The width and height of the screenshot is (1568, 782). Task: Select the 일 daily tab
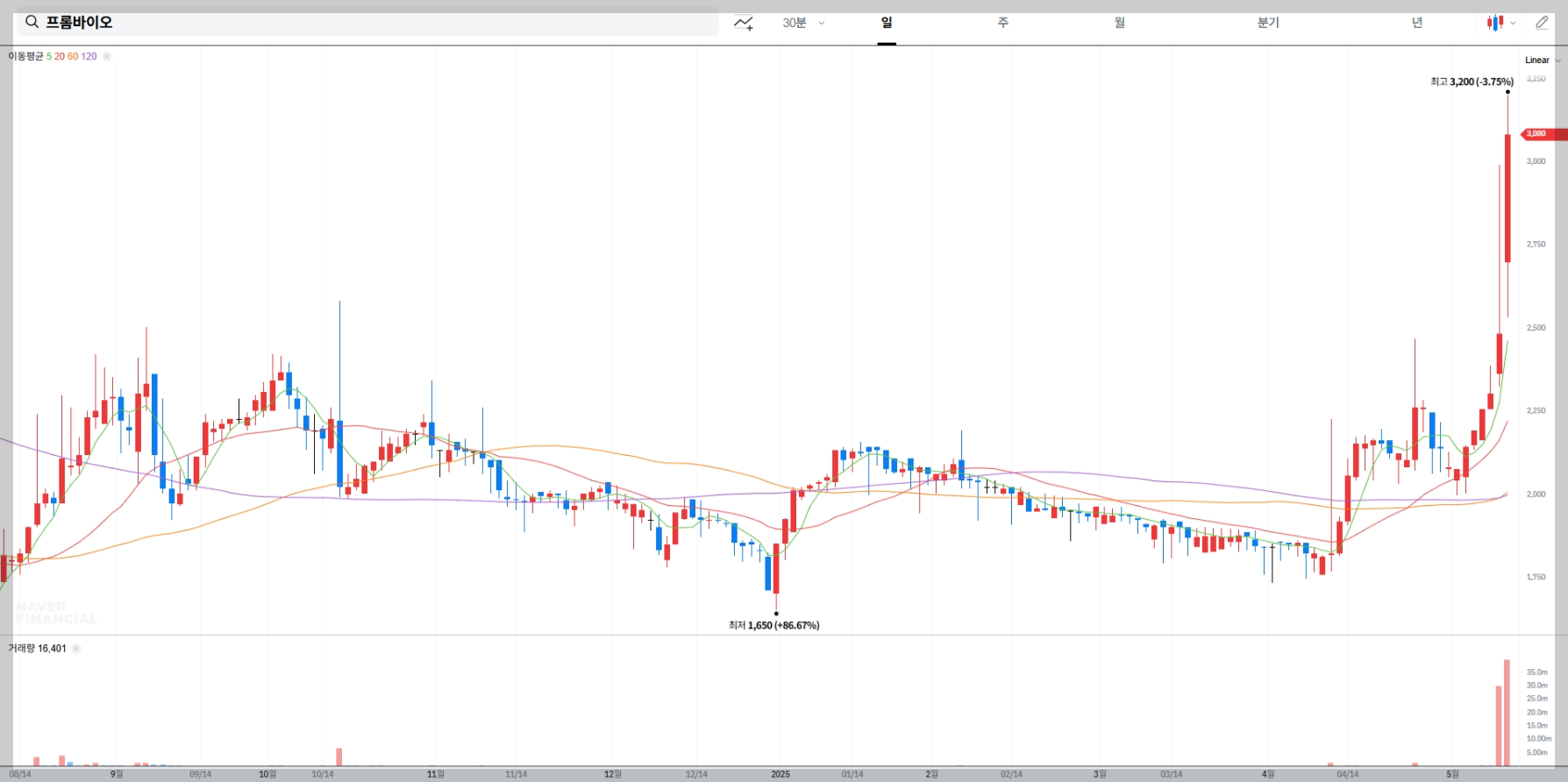(887, 23)
